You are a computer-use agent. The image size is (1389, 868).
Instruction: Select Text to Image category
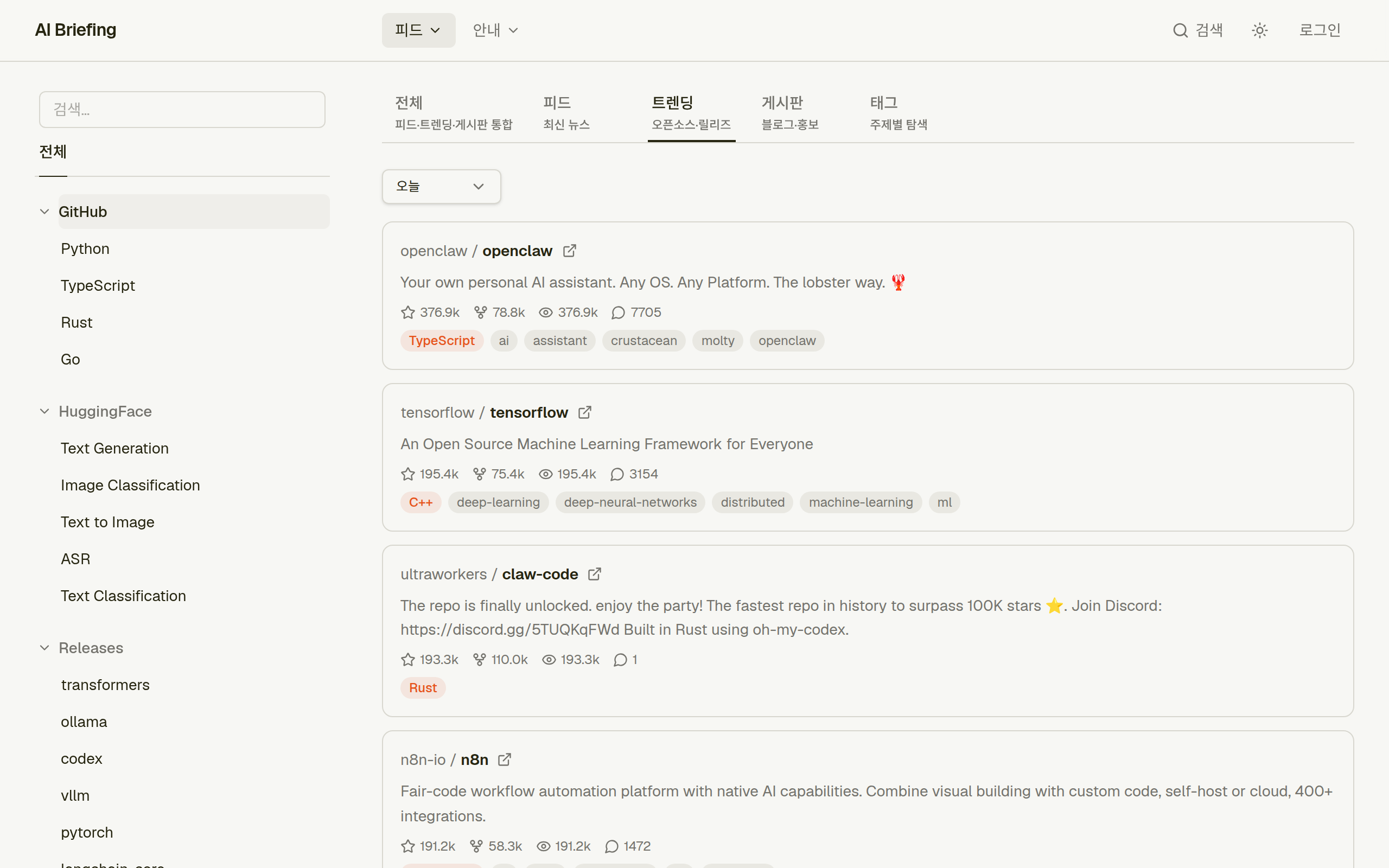pyautogui.click(x=107, y=522)
